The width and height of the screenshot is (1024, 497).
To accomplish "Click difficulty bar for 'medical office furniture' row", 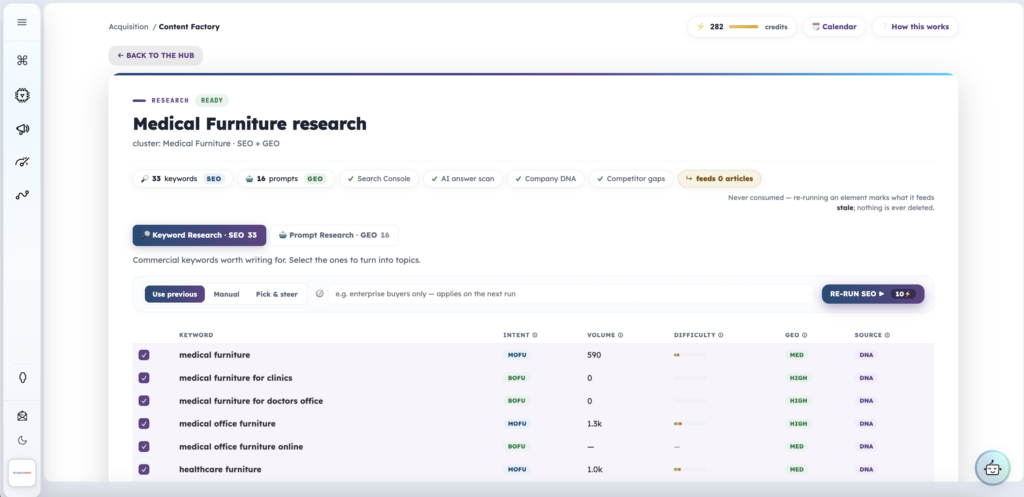I will 690,423.
